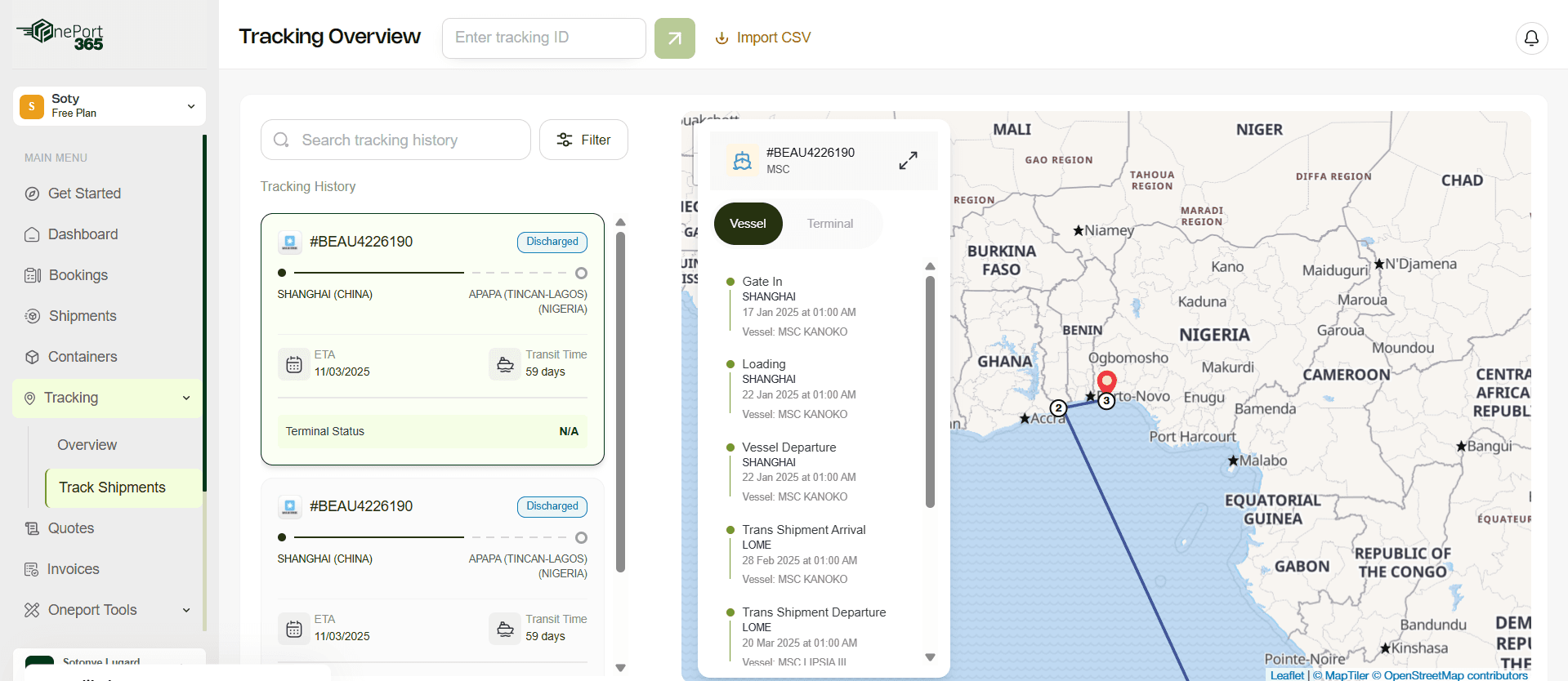This screenshot has height=681, width=1568.
Task: Select Track Shipments submenu item
Action: (x=124, y=487)
